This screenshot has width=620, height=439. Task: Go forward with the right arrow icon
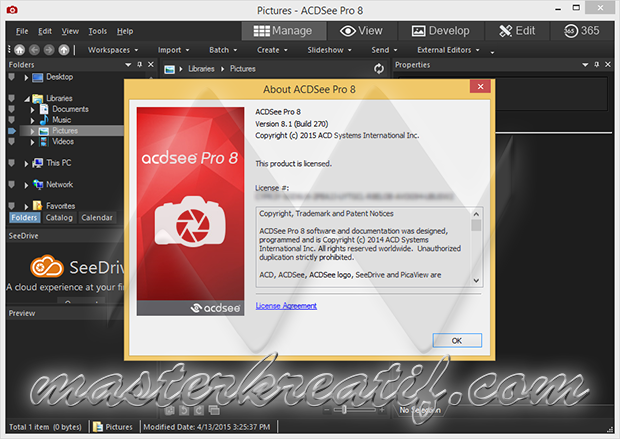[x=49, y=50]
